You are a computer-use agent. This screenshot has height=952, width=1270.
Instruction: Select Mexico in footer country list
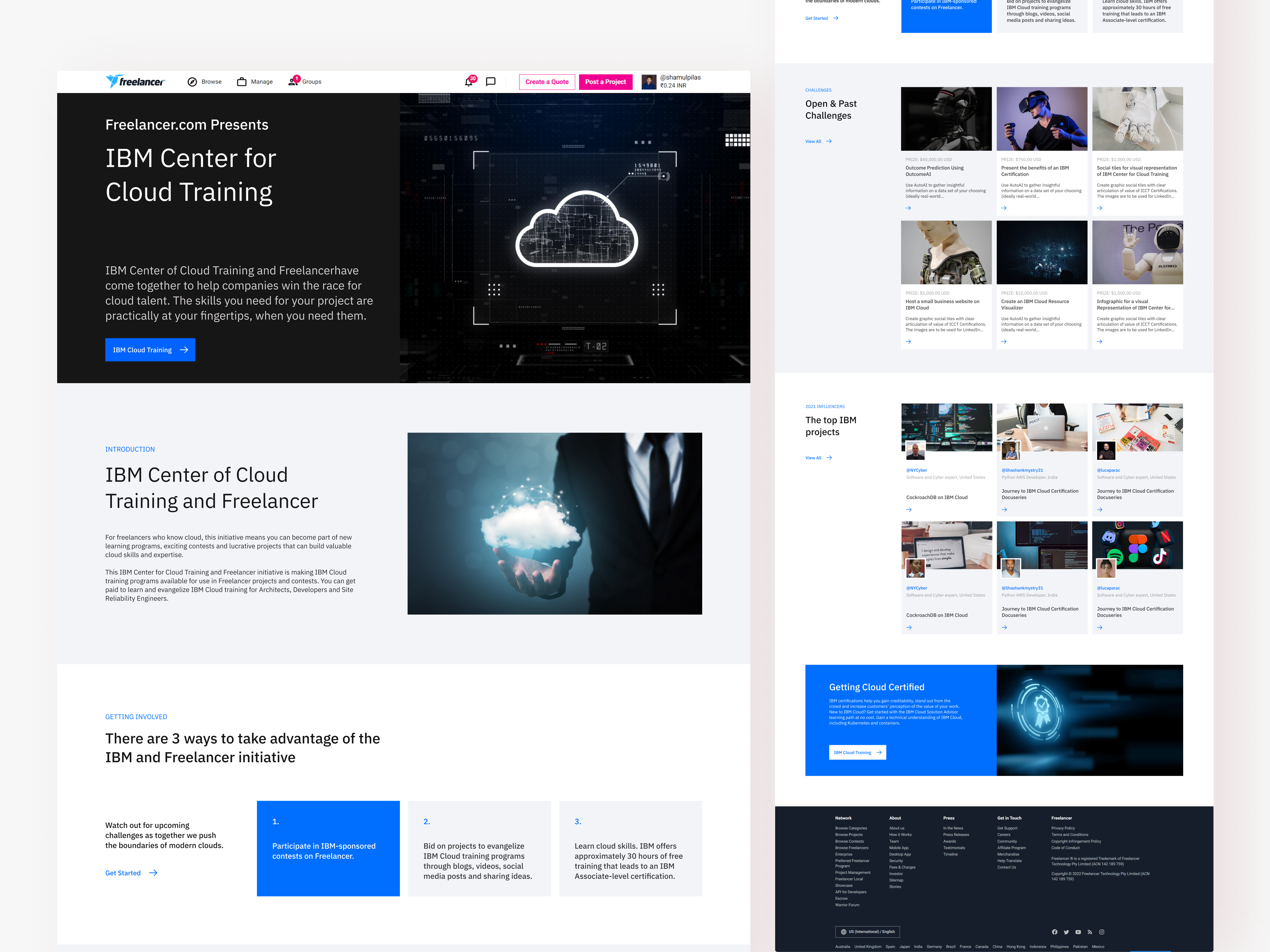point(1098,947)
